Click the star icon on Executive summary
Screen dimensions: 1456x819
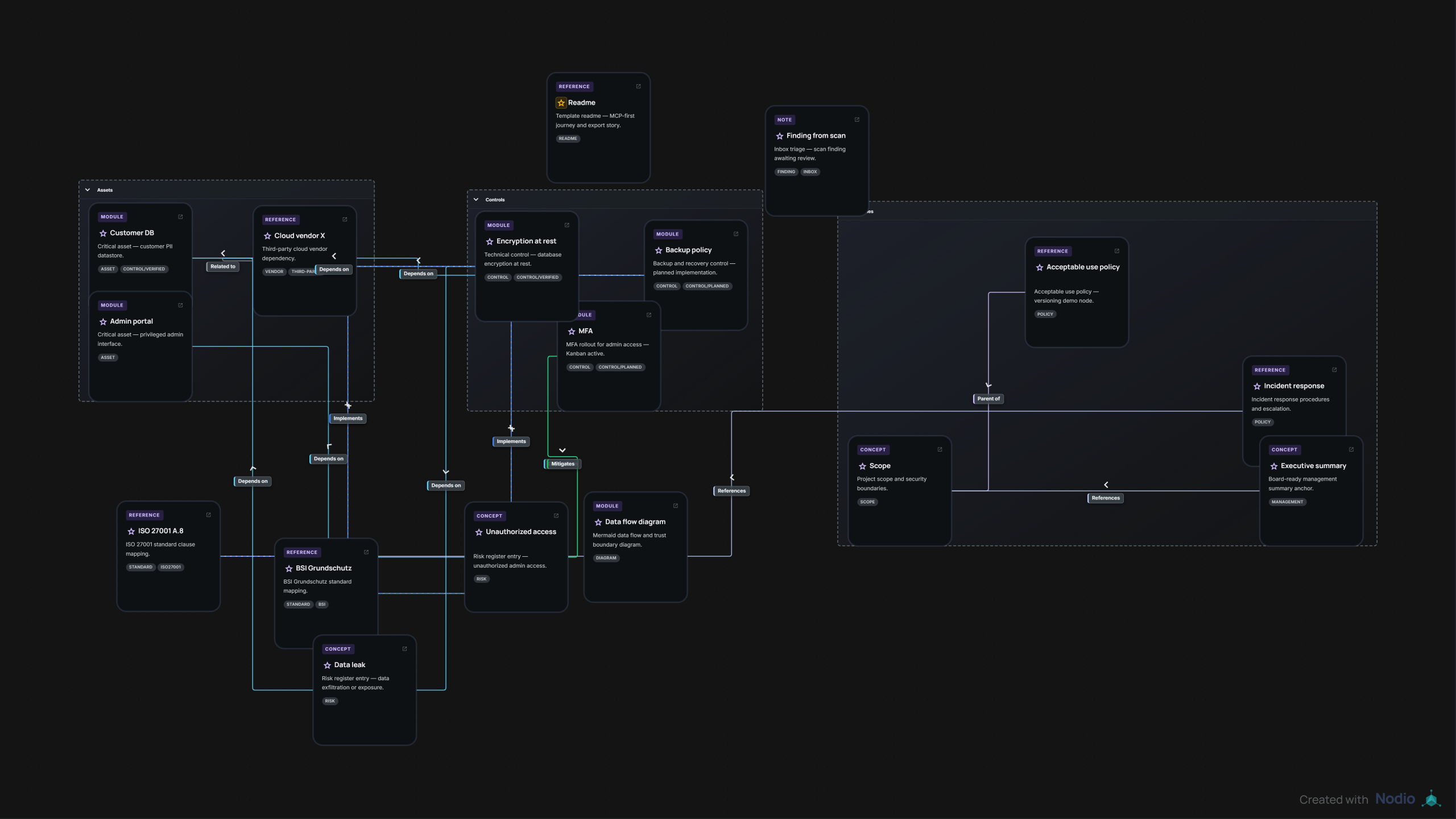coord(1274,466)
